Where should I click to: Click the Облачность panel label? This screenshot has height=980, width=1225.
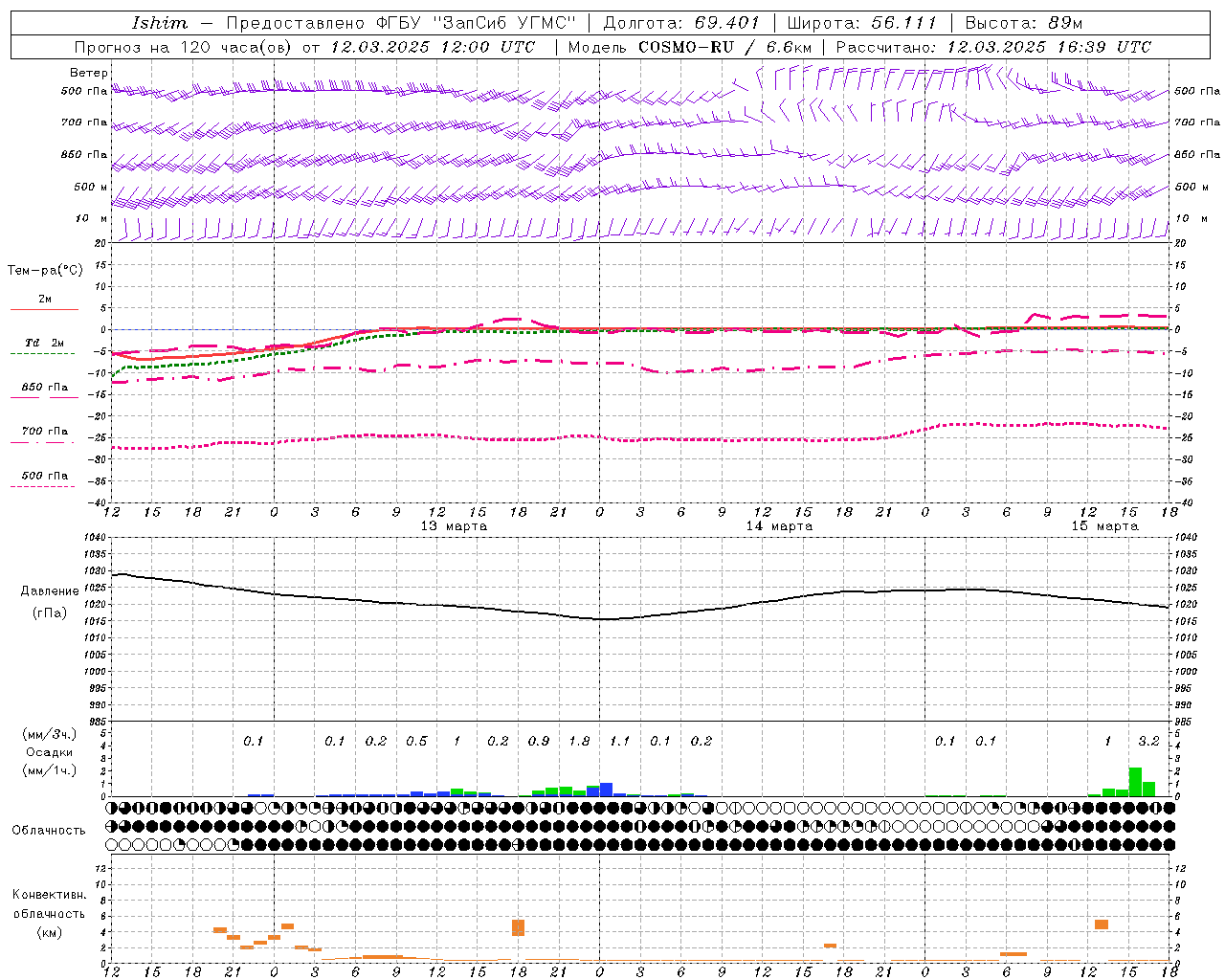click(x=49, y=831)
